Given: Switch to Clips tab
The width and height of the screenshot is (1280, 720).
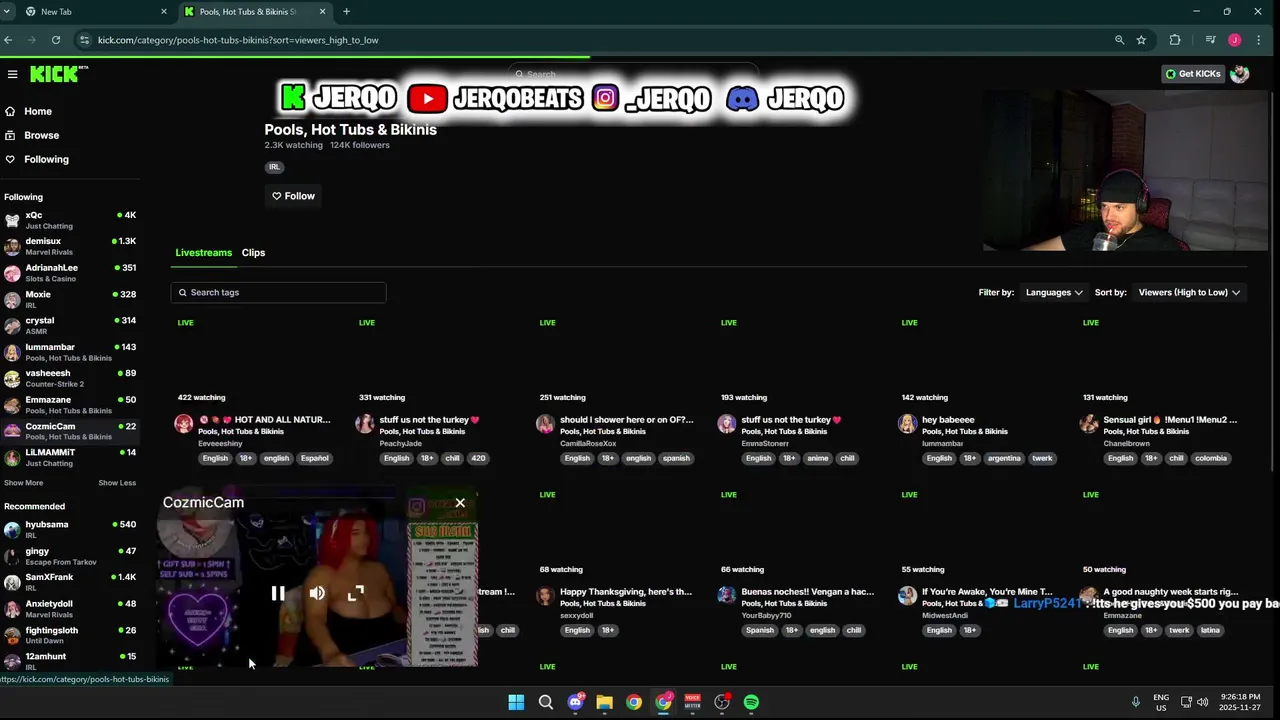Looking at the screenshot, I should point(253,253).
